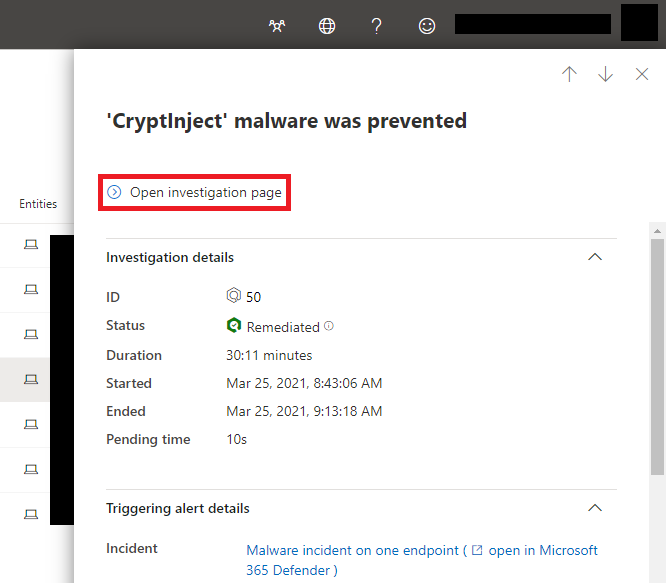This screenshot has width=666, height=583.
Task: Click the Remediated status info icon
Action: (329, 326)
